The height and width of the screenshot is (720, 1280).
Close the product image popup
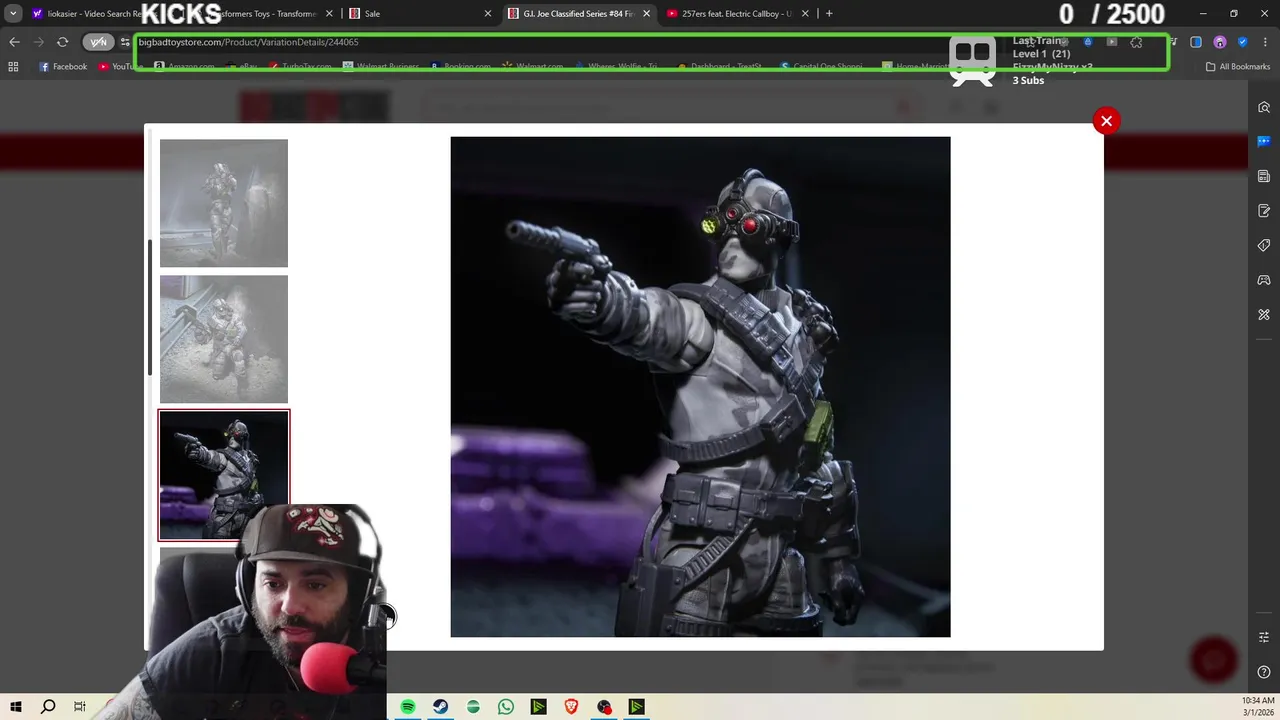(x=1106, y=121)
